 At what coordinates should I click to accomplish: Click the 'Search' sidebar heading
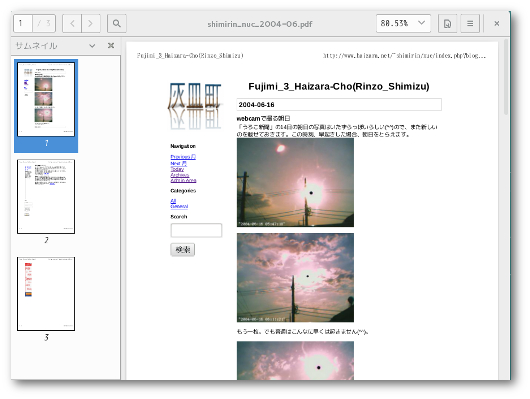point(178,216)
